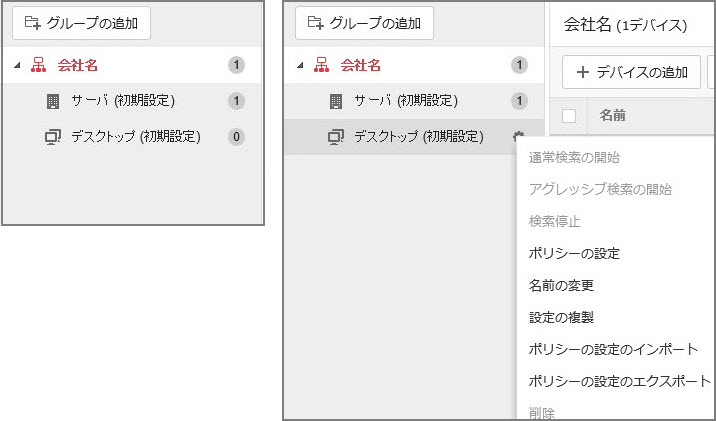716x421 pixels.
Task: Click the サーバ building icon in left screenshot
Action: click(53, 101)
